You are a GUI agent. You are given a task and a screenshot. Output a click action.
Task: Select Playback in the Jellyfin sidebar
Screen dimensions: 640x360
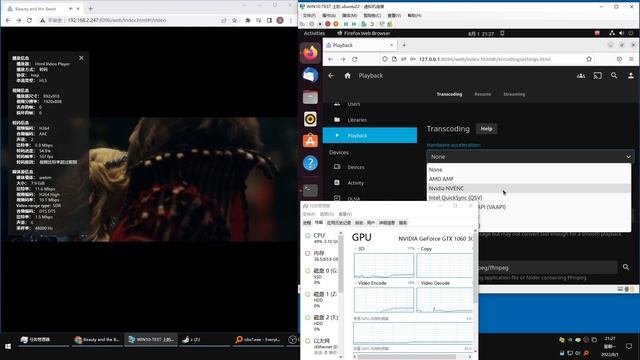tap(370, 136)
